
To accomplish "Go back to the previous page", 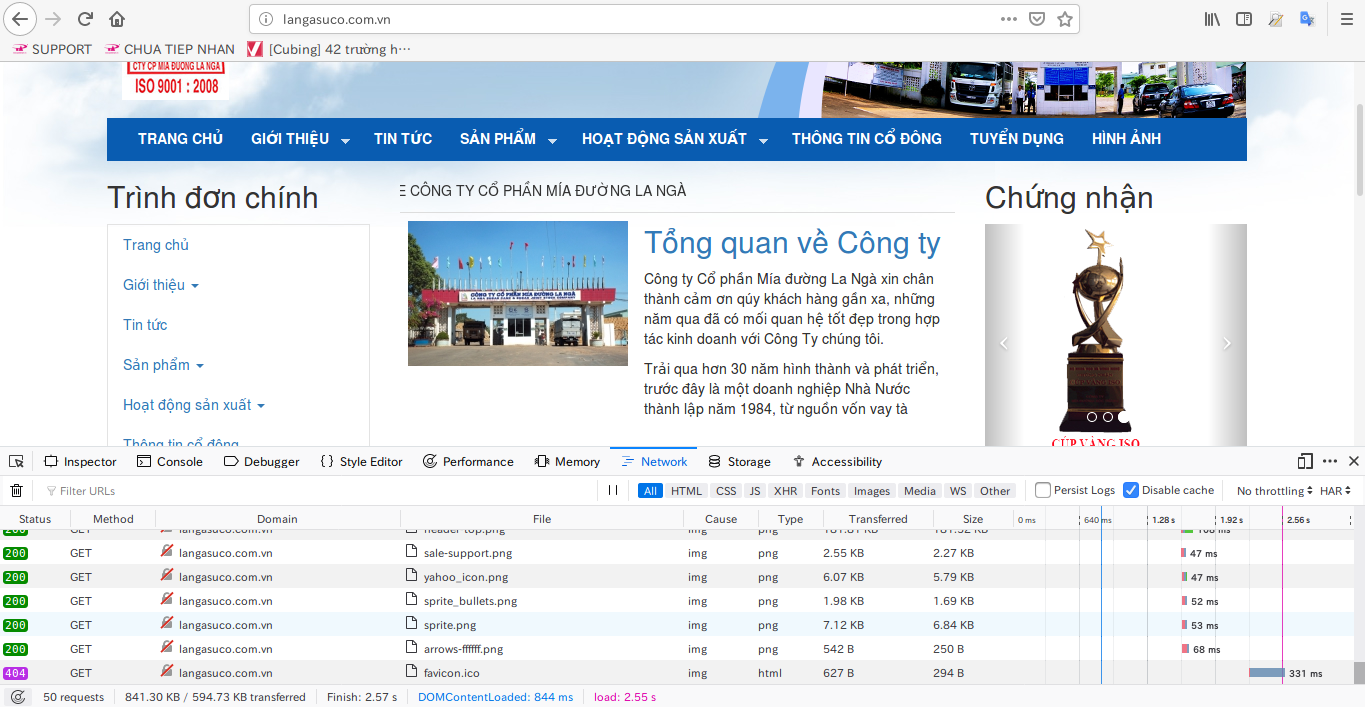I will [21, 18].
